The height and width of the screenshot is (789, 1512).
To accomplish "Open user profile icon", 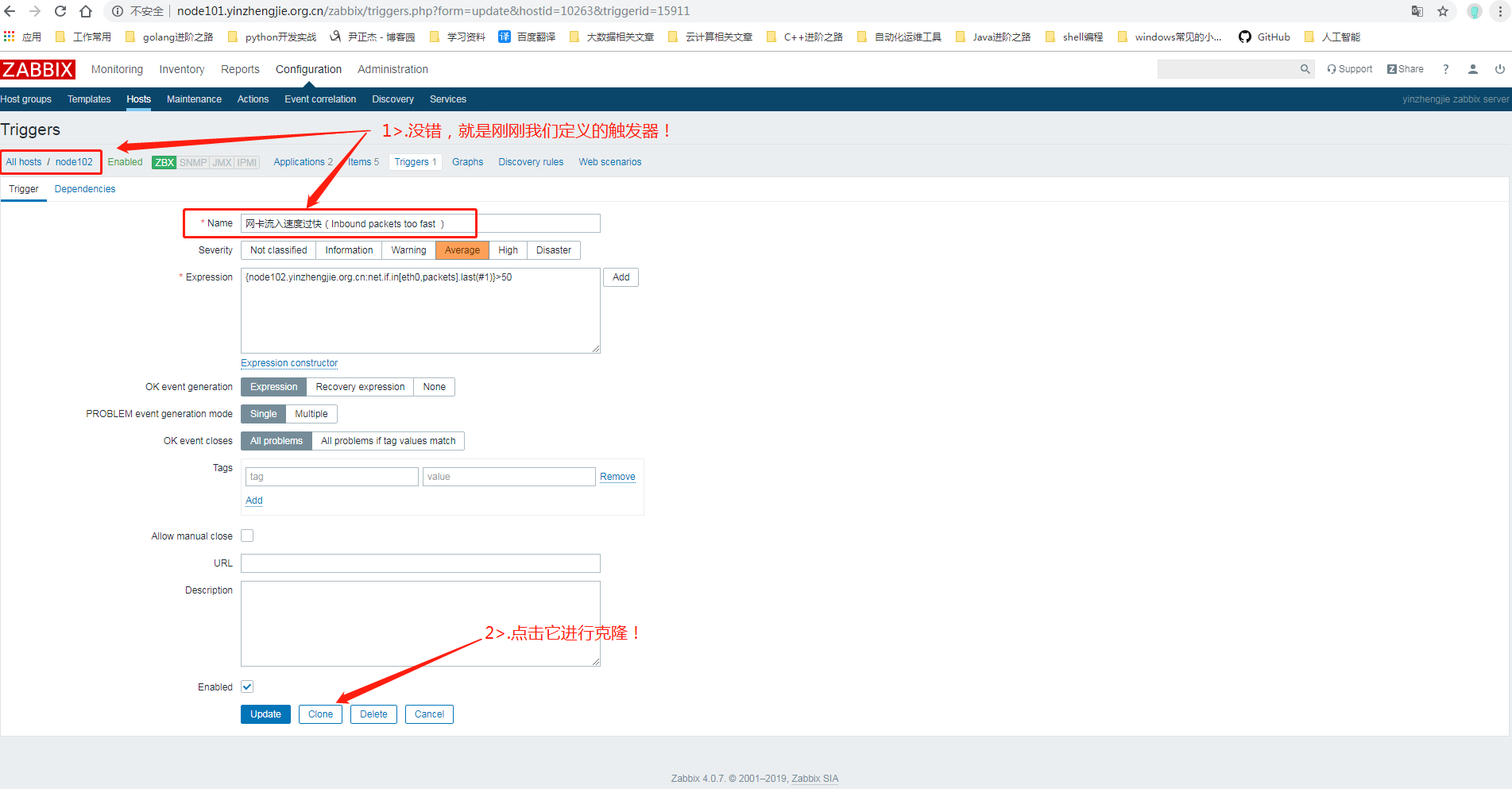I will point(1473,69).
